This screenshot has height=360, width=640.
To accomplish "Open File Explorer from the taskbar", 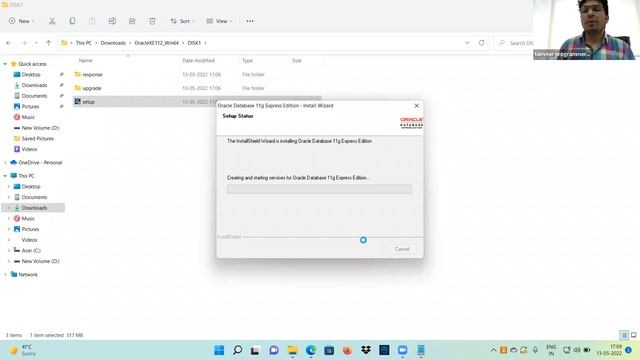I will (x=292, y=350).
